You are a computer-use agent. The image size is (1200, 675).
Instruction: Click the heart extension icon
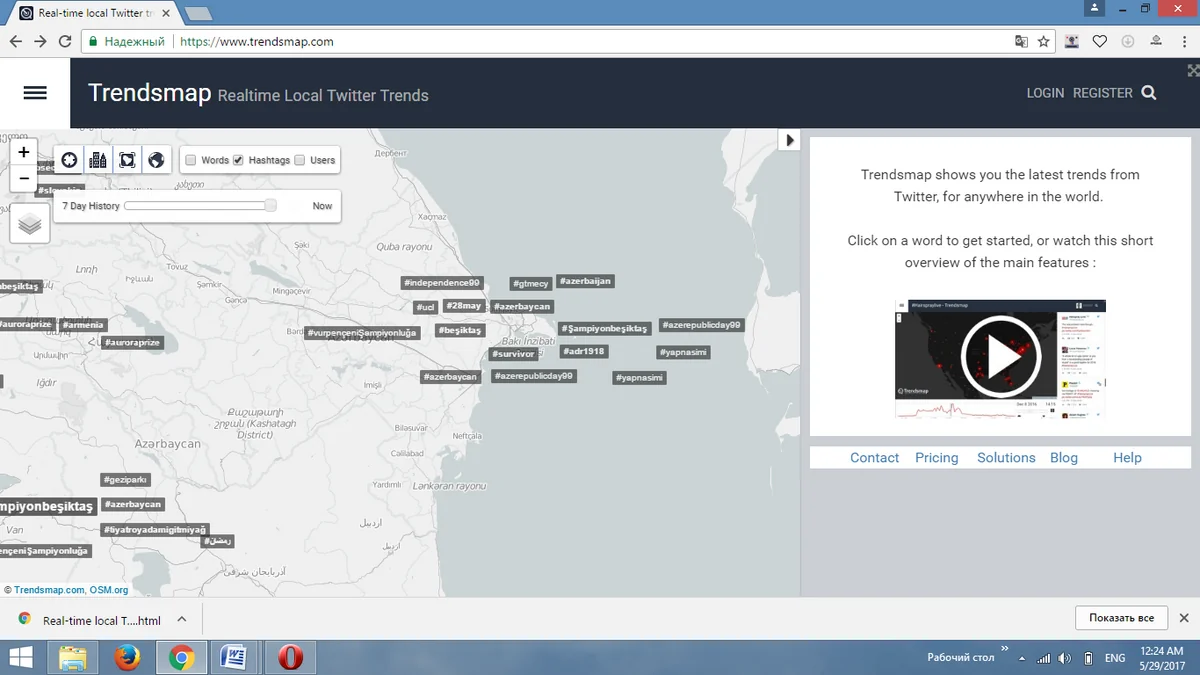pyautogui.click(x=1099, y=42)
